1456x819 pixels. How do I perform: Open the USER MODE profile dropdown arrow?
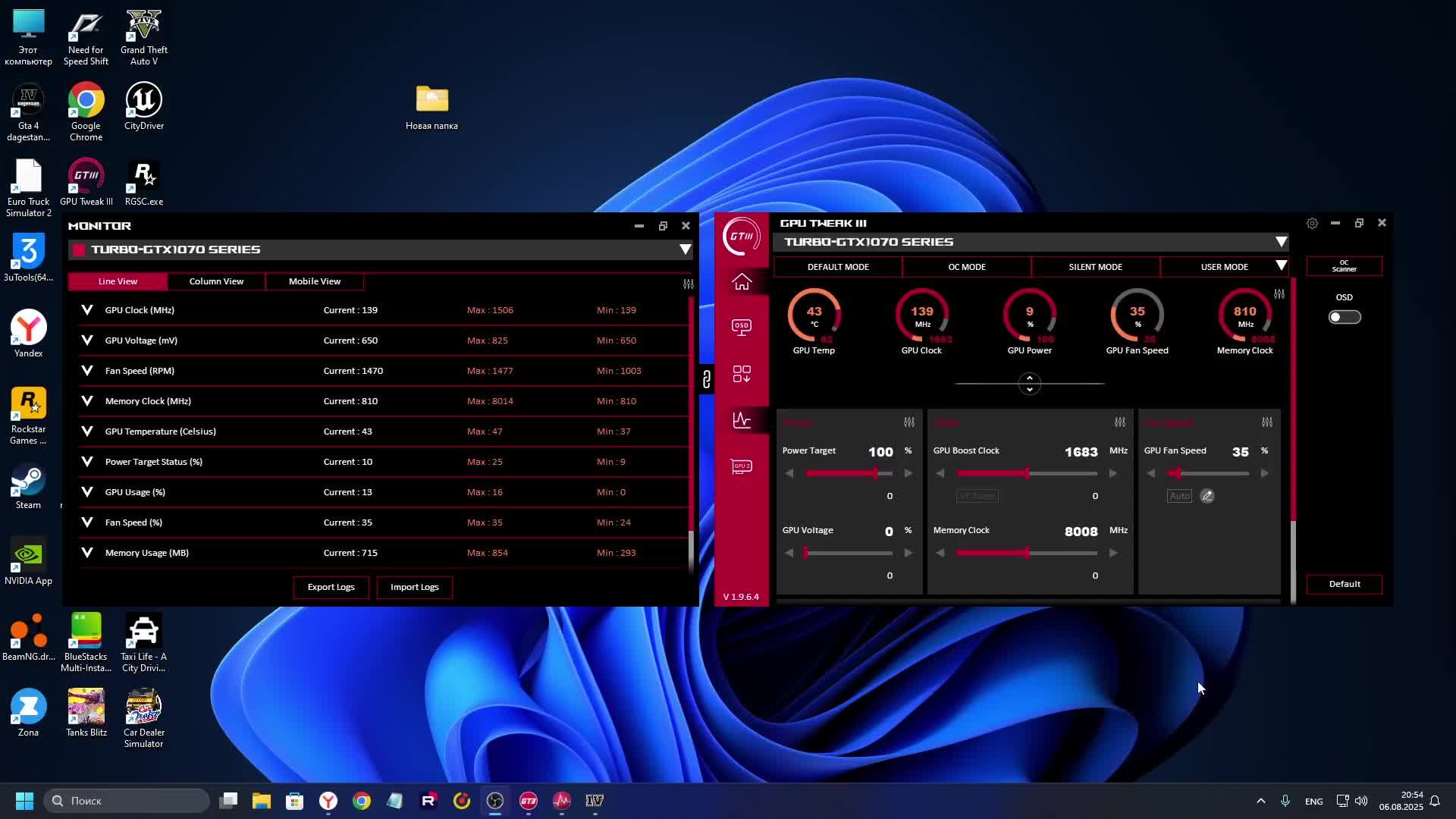pos(1281,266)
